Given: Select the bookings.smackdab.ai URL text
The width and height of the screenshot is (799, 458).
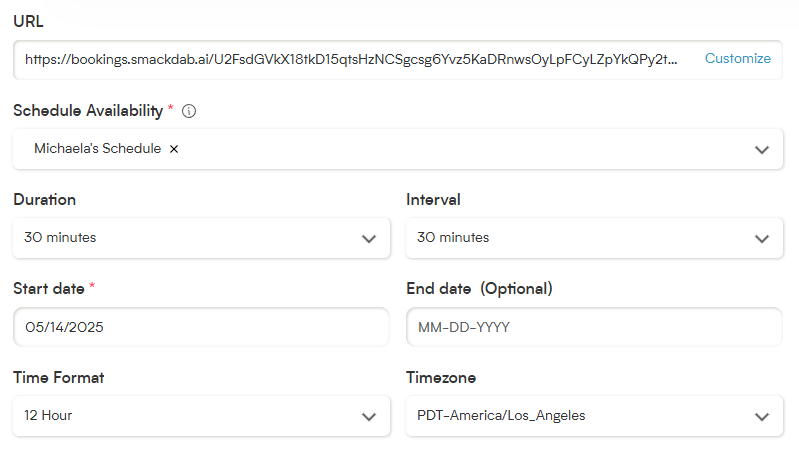Looking at the screenshot, I should tap(351, 60).
